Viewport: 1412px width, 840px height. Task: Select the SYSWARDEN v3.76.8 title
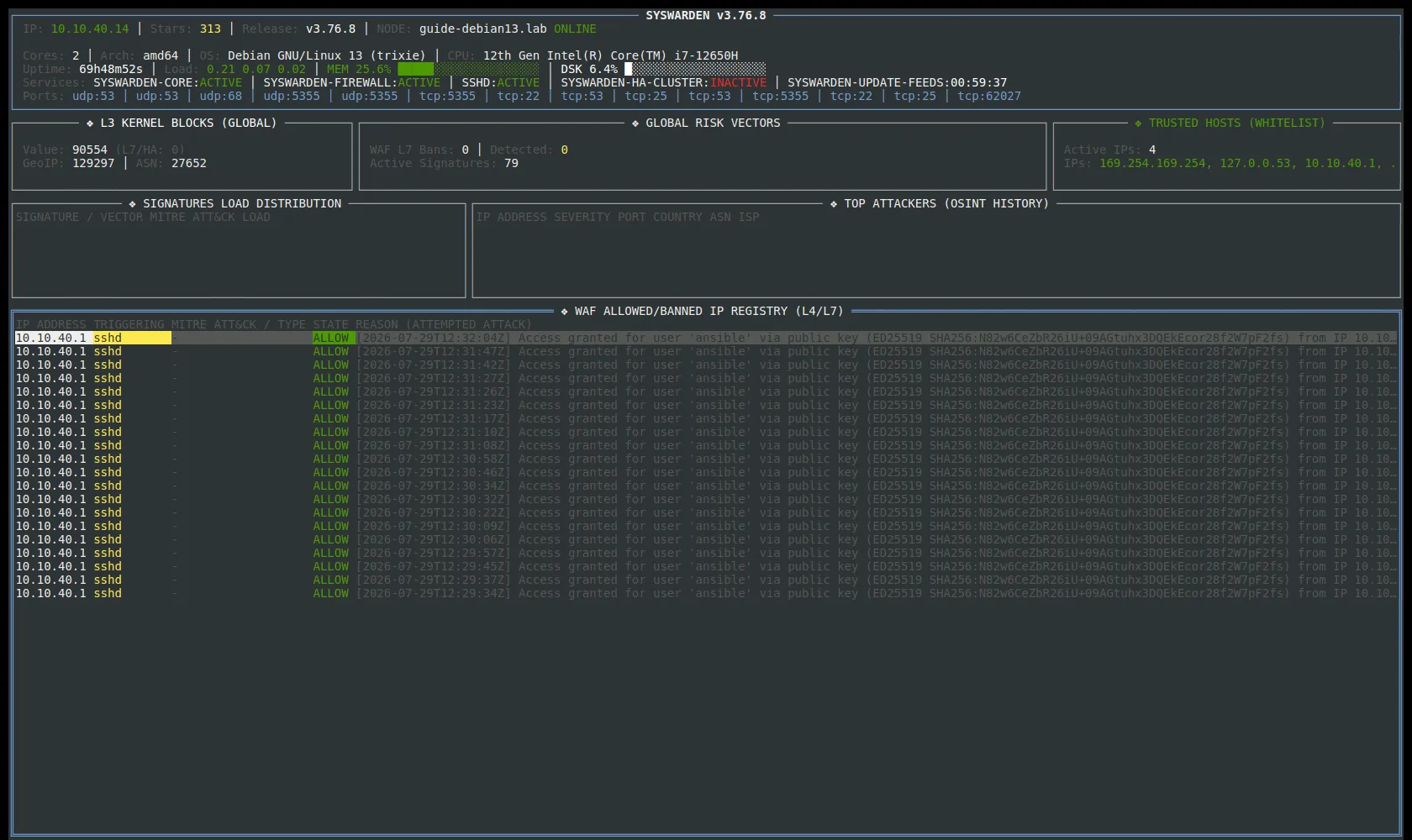[706, 15]
